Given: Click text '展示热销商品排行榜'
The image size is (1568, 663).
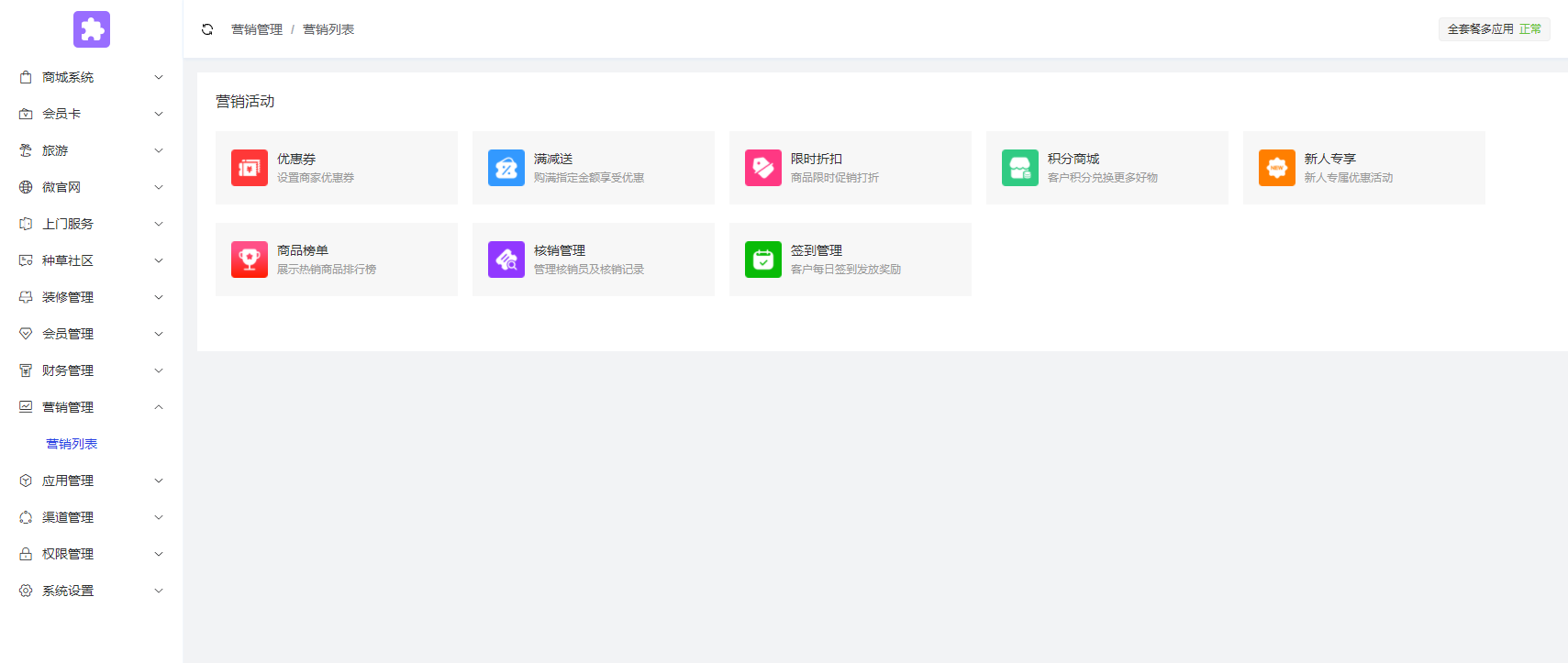Looking at the screenshot, I should click(x=327, y=270).
